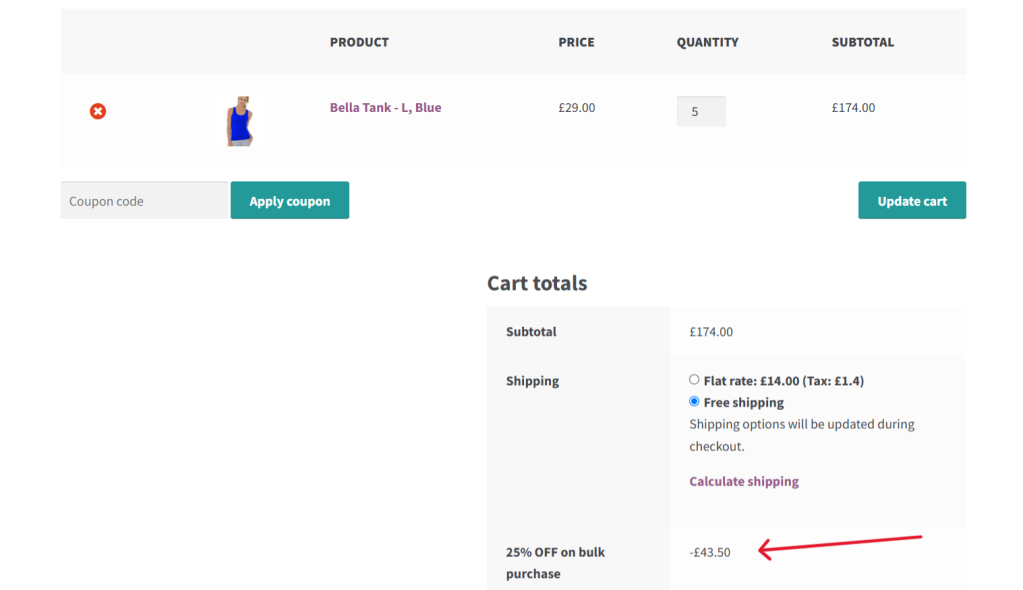Open the Bella Tank - L, Blue product link

385,107
